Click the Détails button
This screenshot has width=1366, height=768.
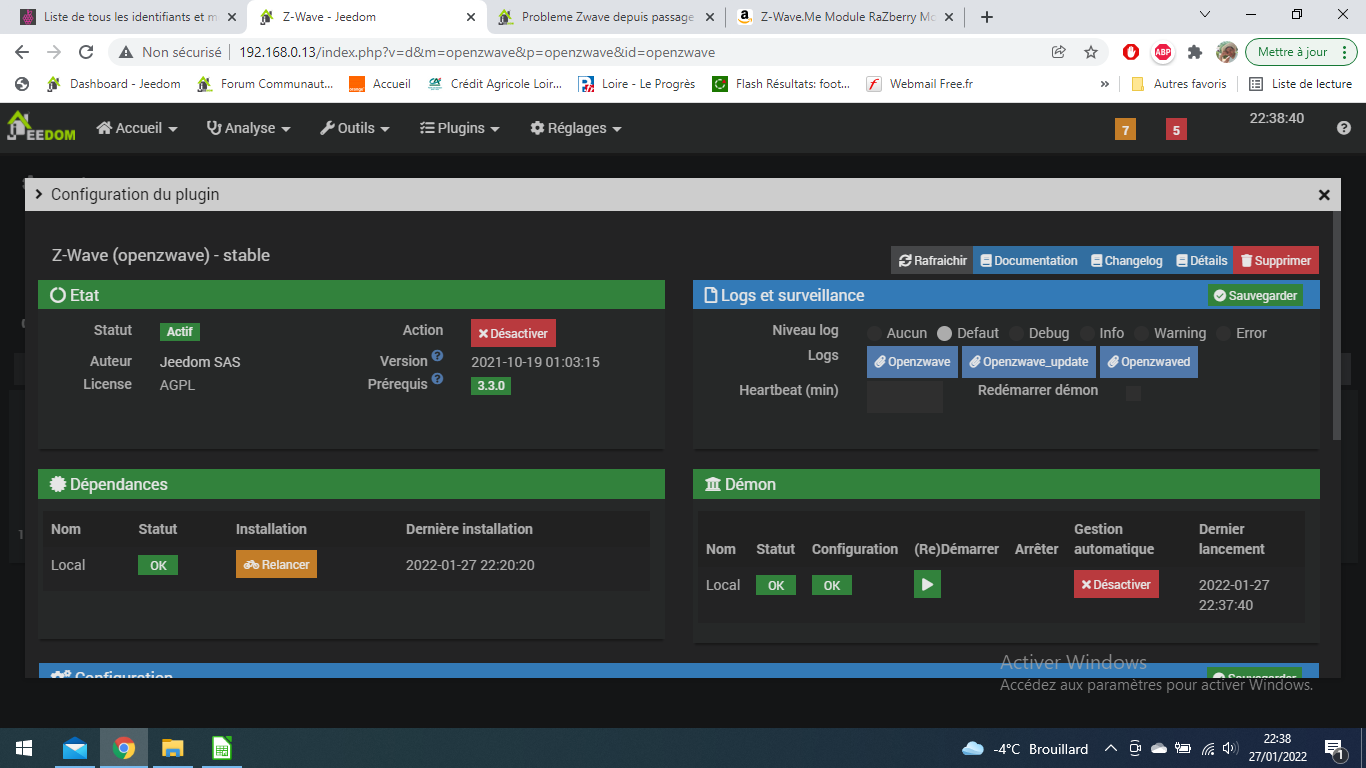1201,260
